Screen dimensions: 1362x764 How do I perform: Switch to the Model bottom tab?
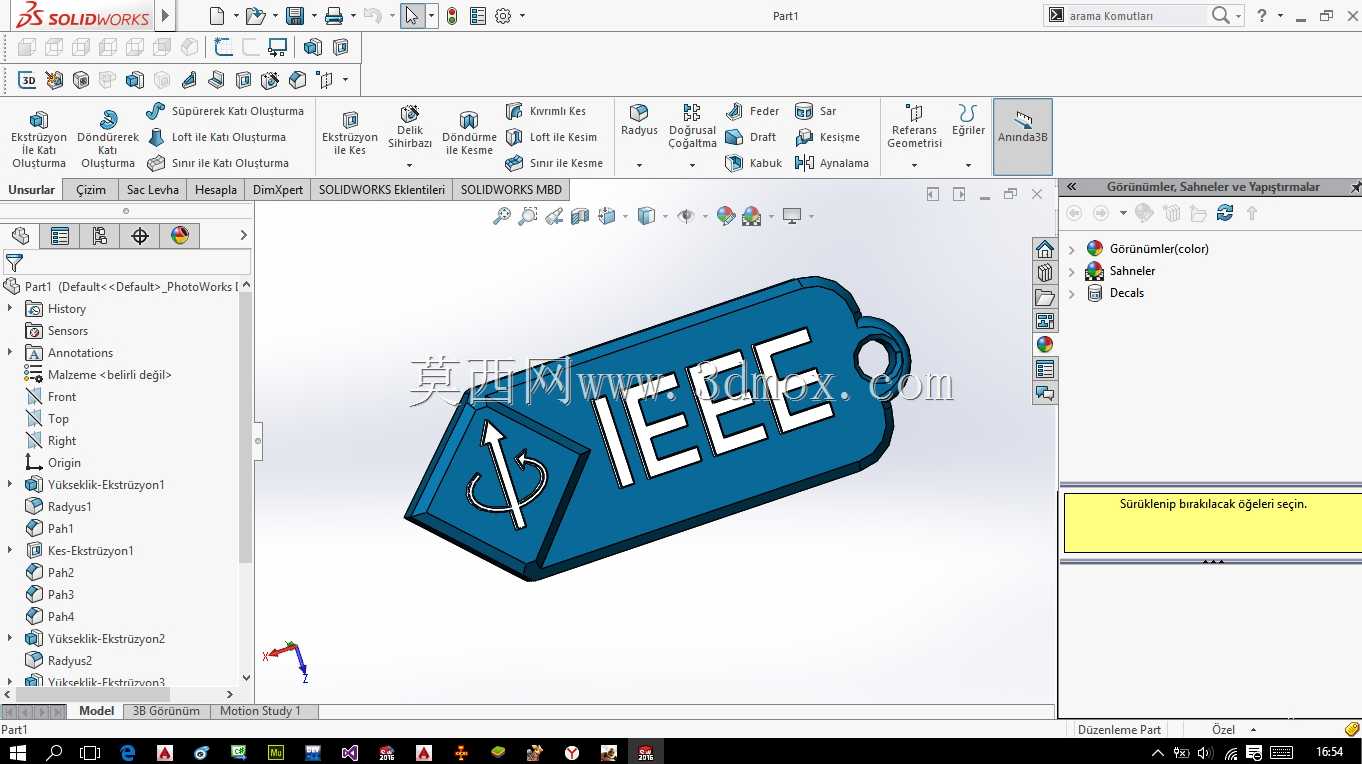click(x=97, y=711)
